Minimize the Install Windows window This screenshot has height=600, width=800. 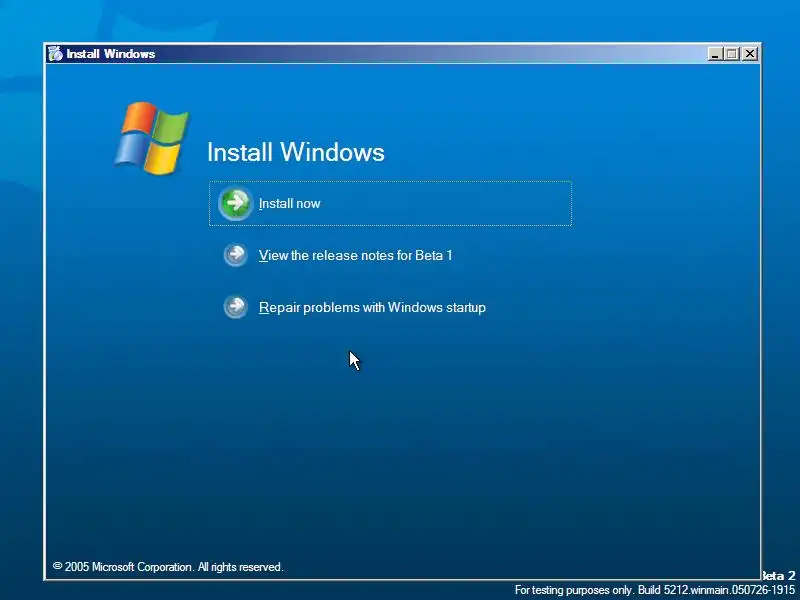715,54
